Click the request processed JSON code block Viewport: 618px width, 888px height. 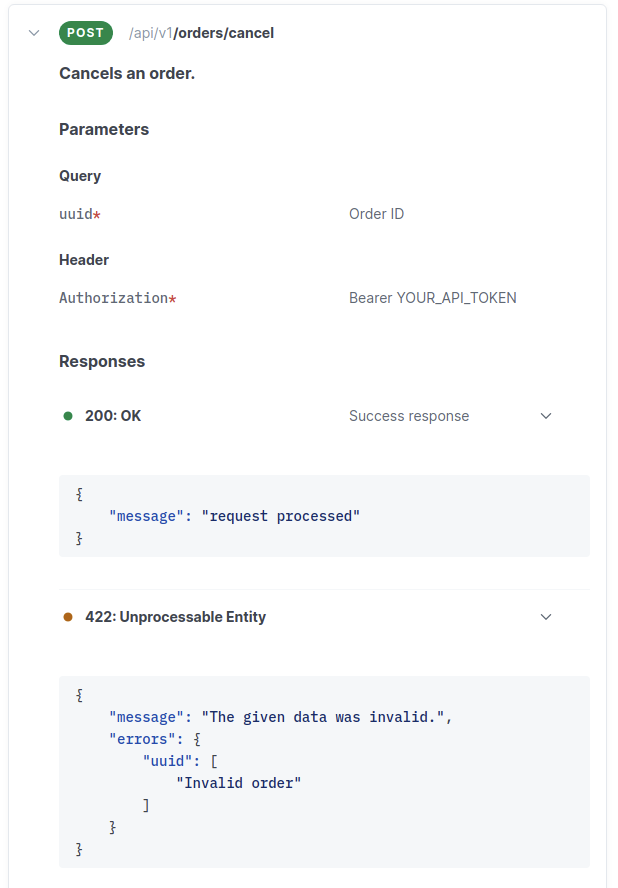pyautogui.click(x=324, y=516)
